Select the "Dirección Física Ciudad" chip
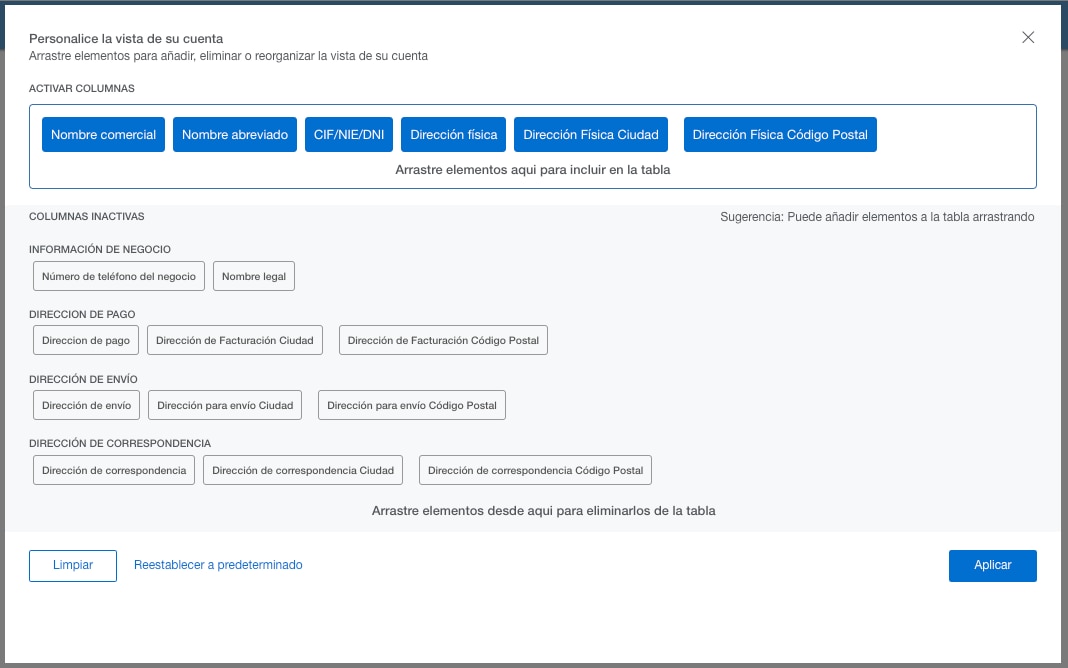Viewport: 1068px width, 668px height. [x=590, y=133]
